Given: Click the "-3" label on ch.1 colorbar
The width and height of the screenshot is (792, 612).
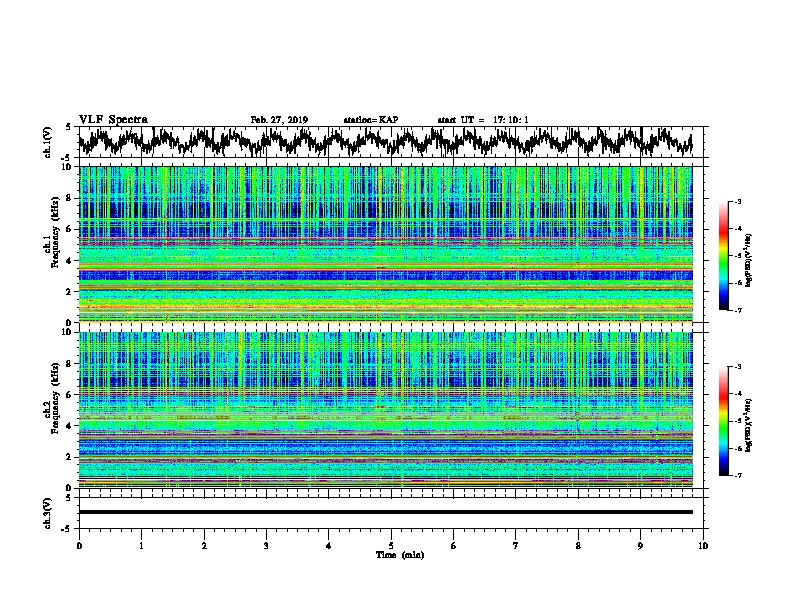Looking at the screenshot, I should tap(737, 202).
